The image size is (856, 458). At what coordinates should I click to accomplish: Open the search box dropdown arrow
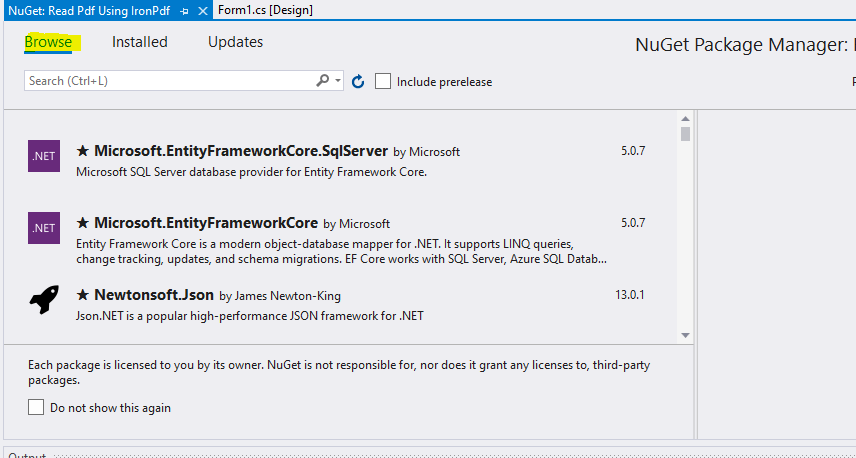pos(339,81)
